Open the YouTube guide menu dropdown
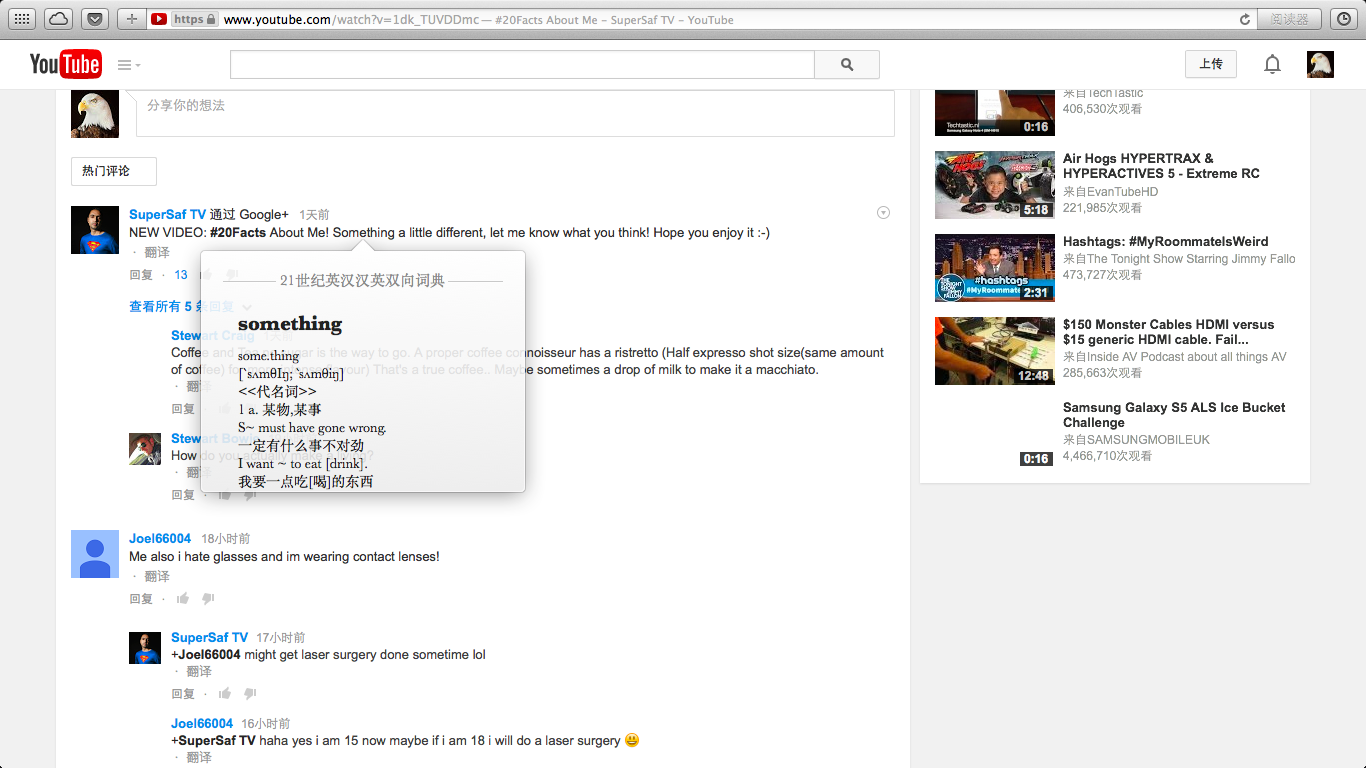 (128, 65)
